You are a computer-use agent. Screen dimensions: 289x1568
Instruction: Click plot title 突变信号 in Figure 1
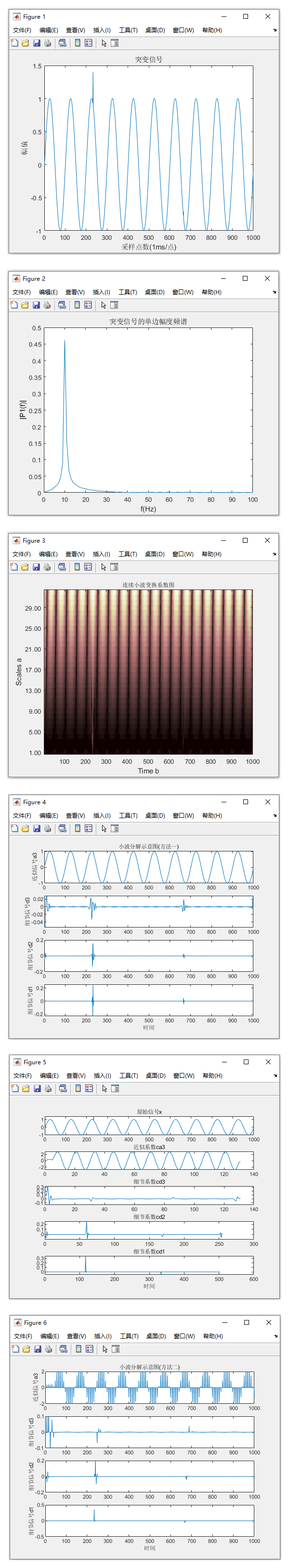click(x=149, y=60)
